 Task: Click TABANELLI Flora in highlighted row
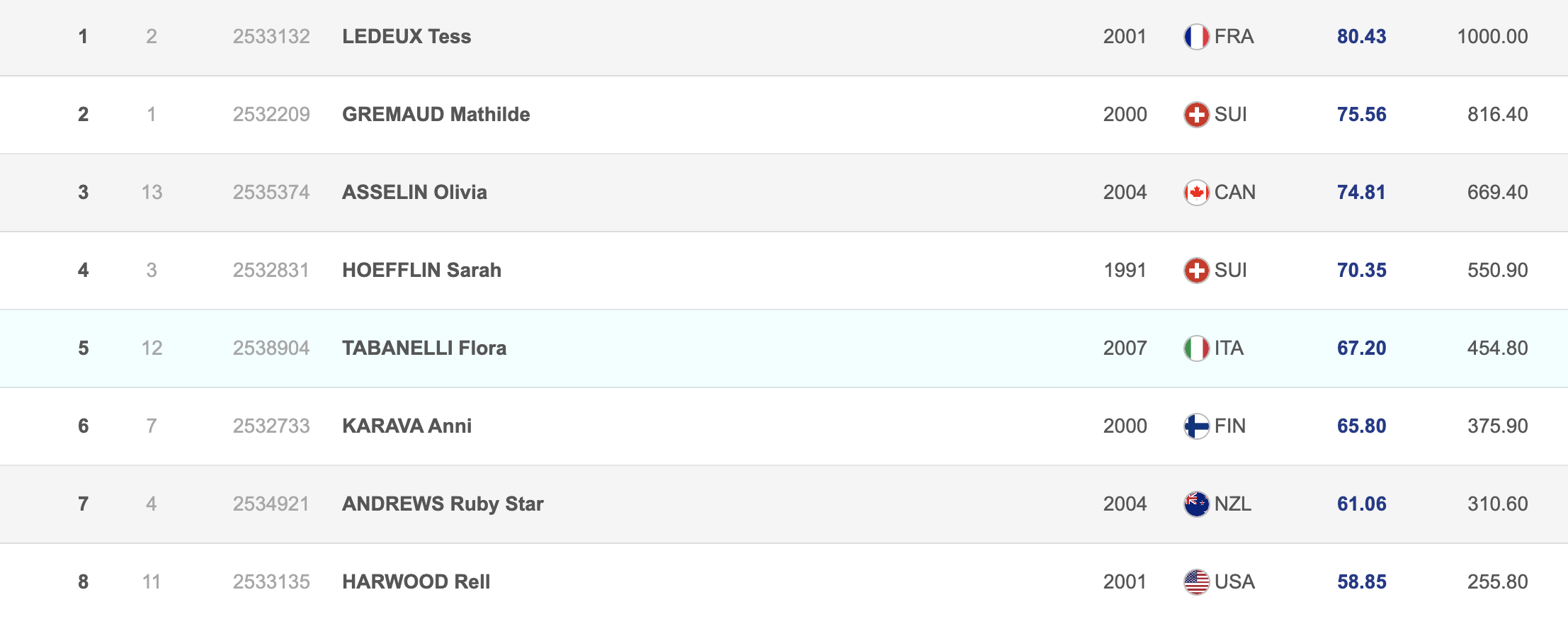point(424,348)
